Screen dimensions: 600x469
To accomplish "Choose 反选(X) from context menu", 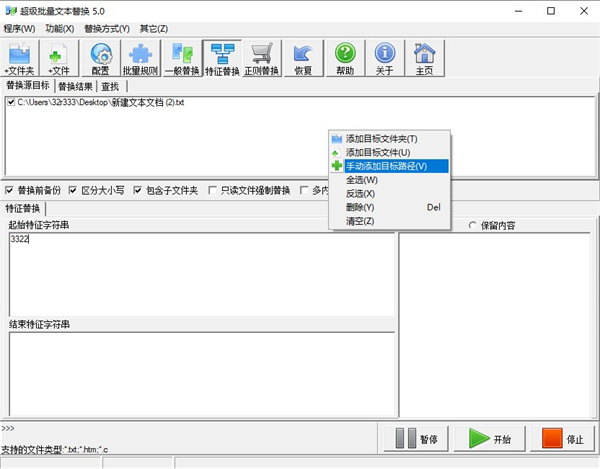I will [x=390, y=194].
